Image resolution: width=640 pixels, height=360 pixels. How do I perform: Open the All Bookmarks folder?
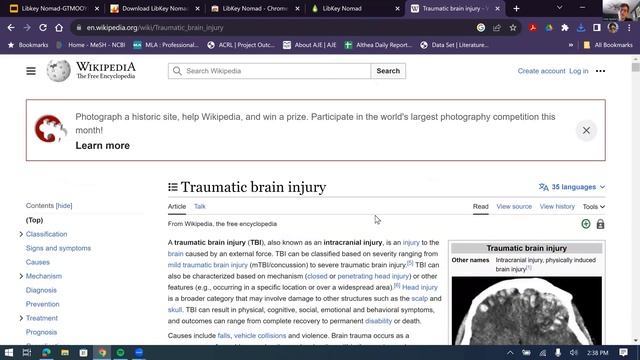(608, 45)
